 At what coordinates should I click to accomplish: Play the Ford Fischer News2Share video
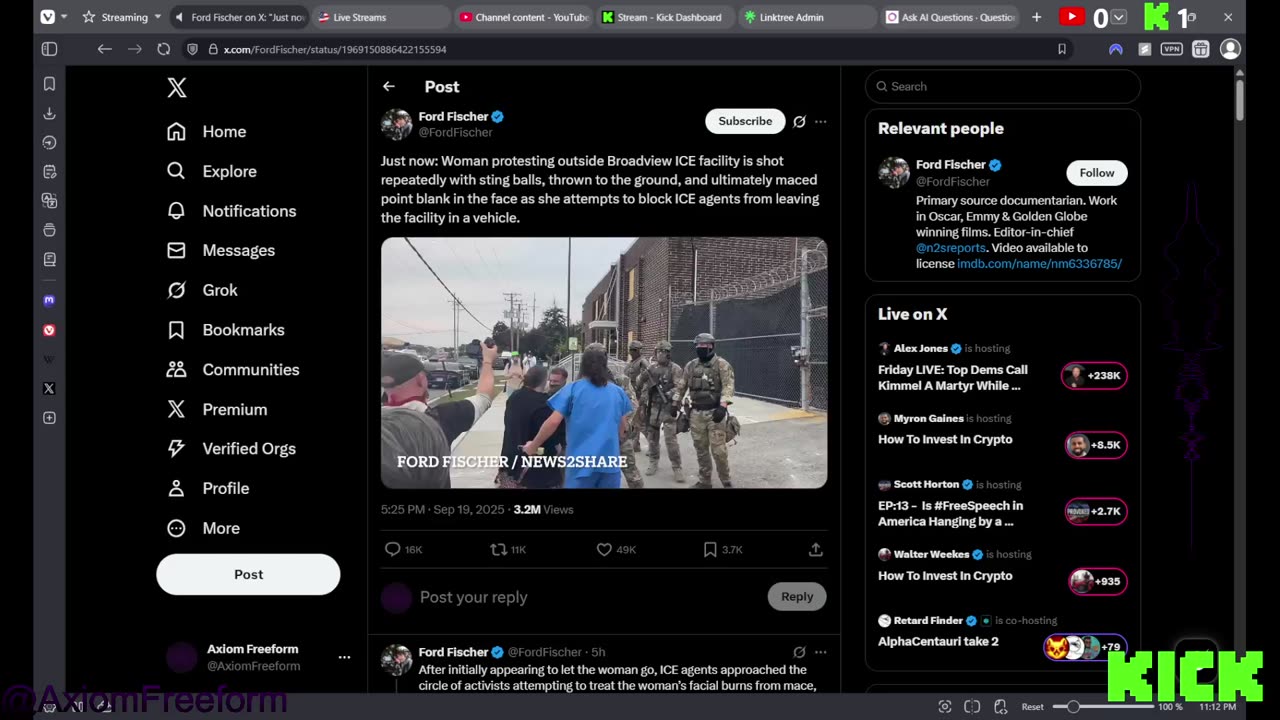tap(604, 363)
